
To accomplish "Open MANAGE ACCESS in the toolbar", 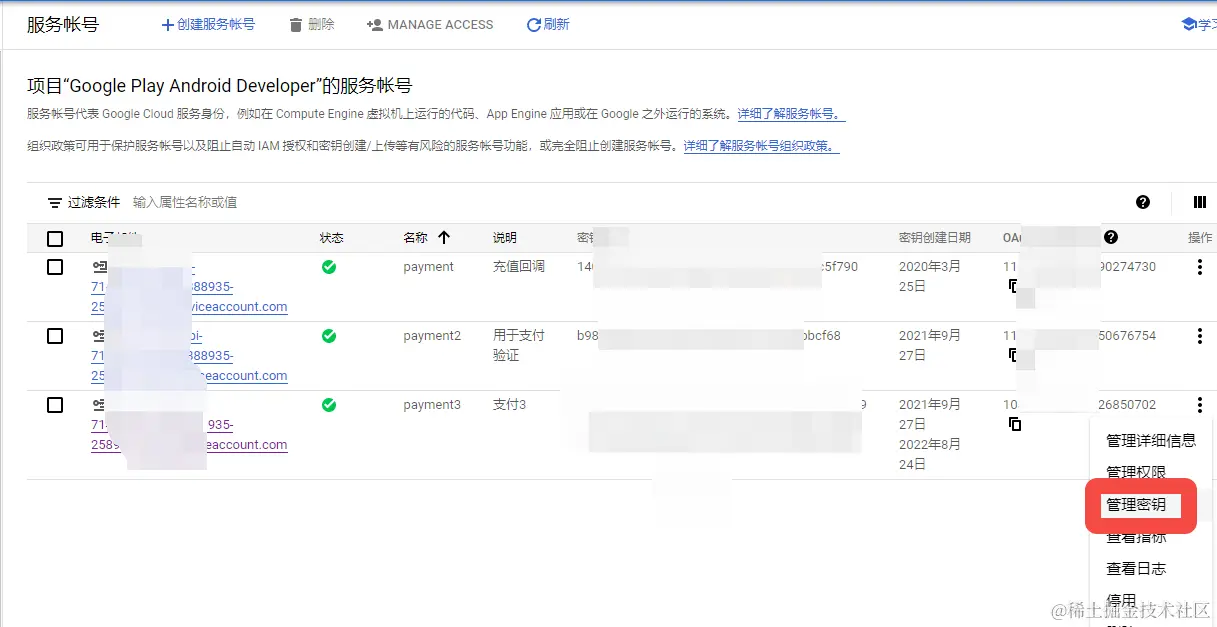I will [x=430, y=24].
